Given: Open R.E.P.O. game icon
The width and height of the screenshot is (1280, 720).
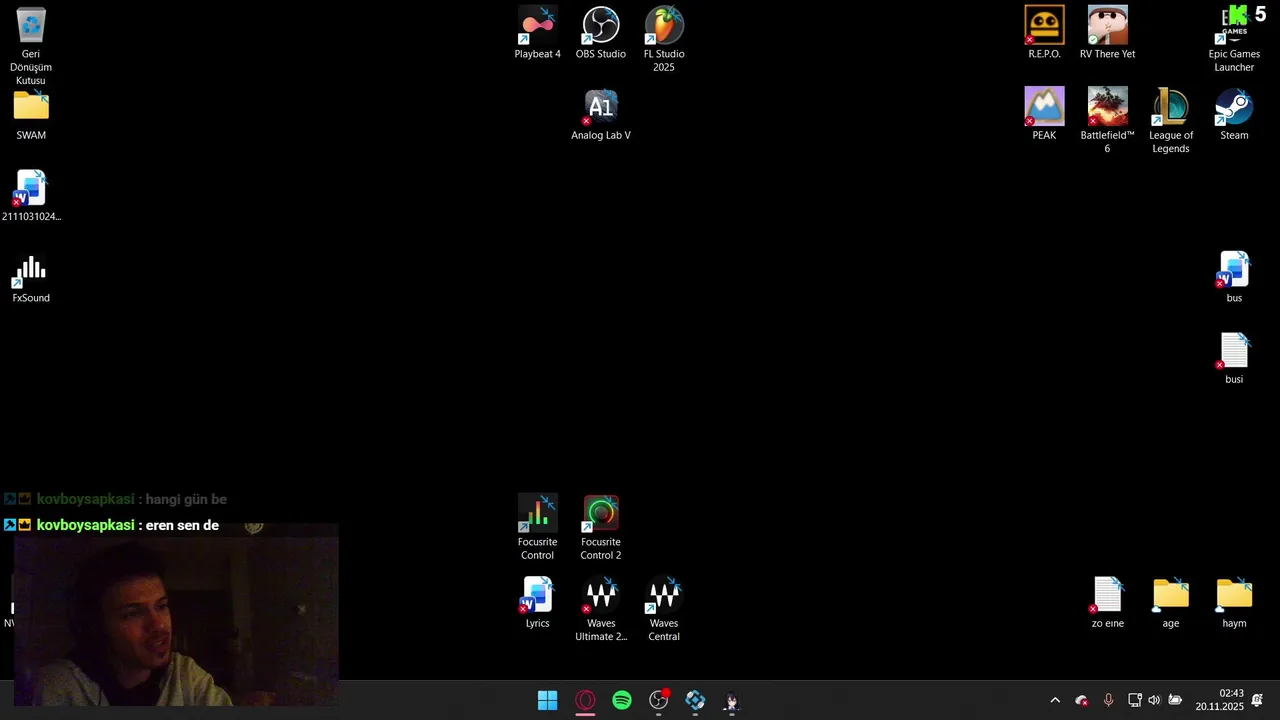Looking at the screenshot, I should click(x=1044, y=33).
